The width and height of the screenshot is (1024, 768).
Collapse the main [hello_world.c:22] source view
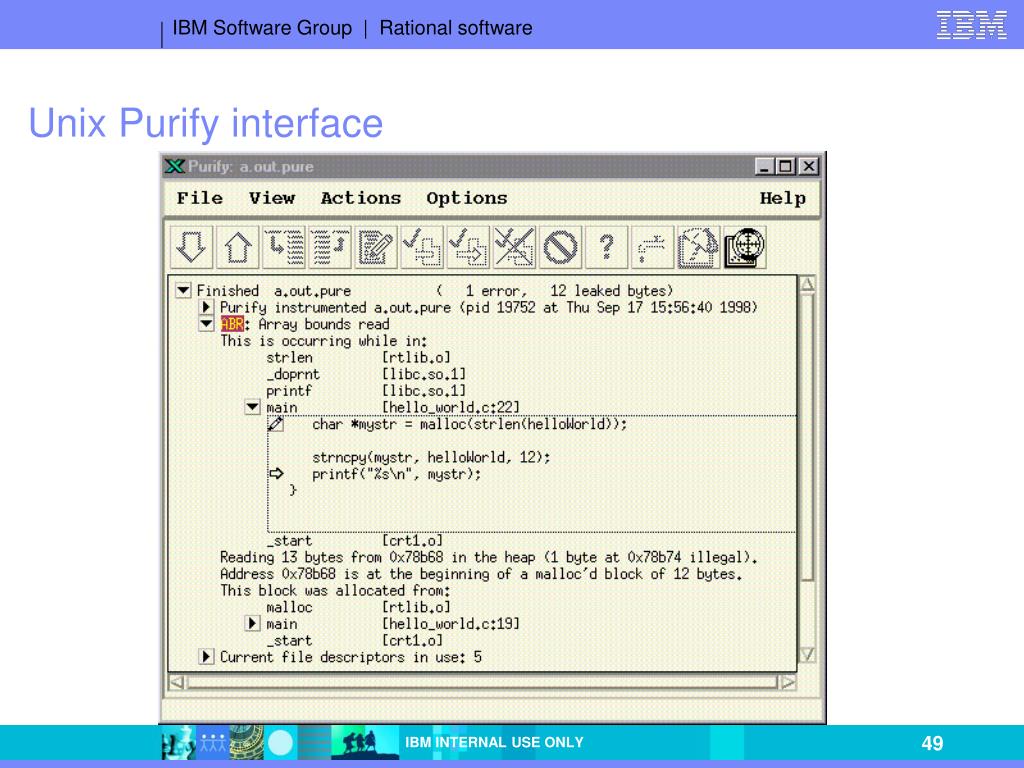click(252, 407)
